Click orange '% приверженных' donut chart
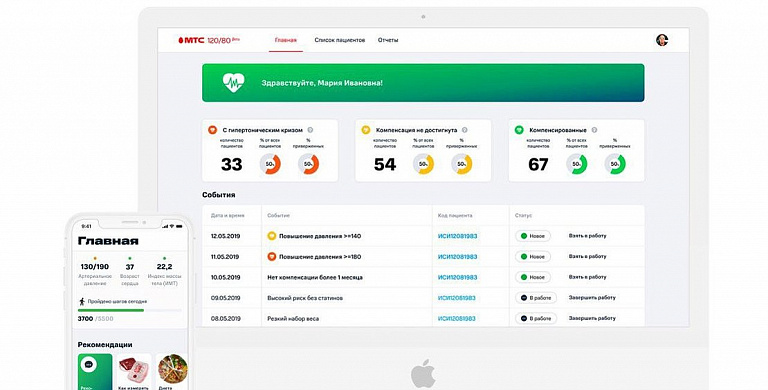The width and height of the screenshot is (768, 390). click(308, 164)
